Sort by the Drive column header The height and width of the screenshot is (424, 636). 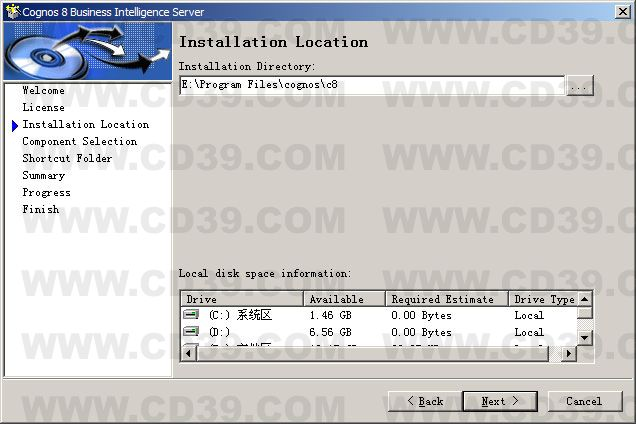click(x=242, y=299)
